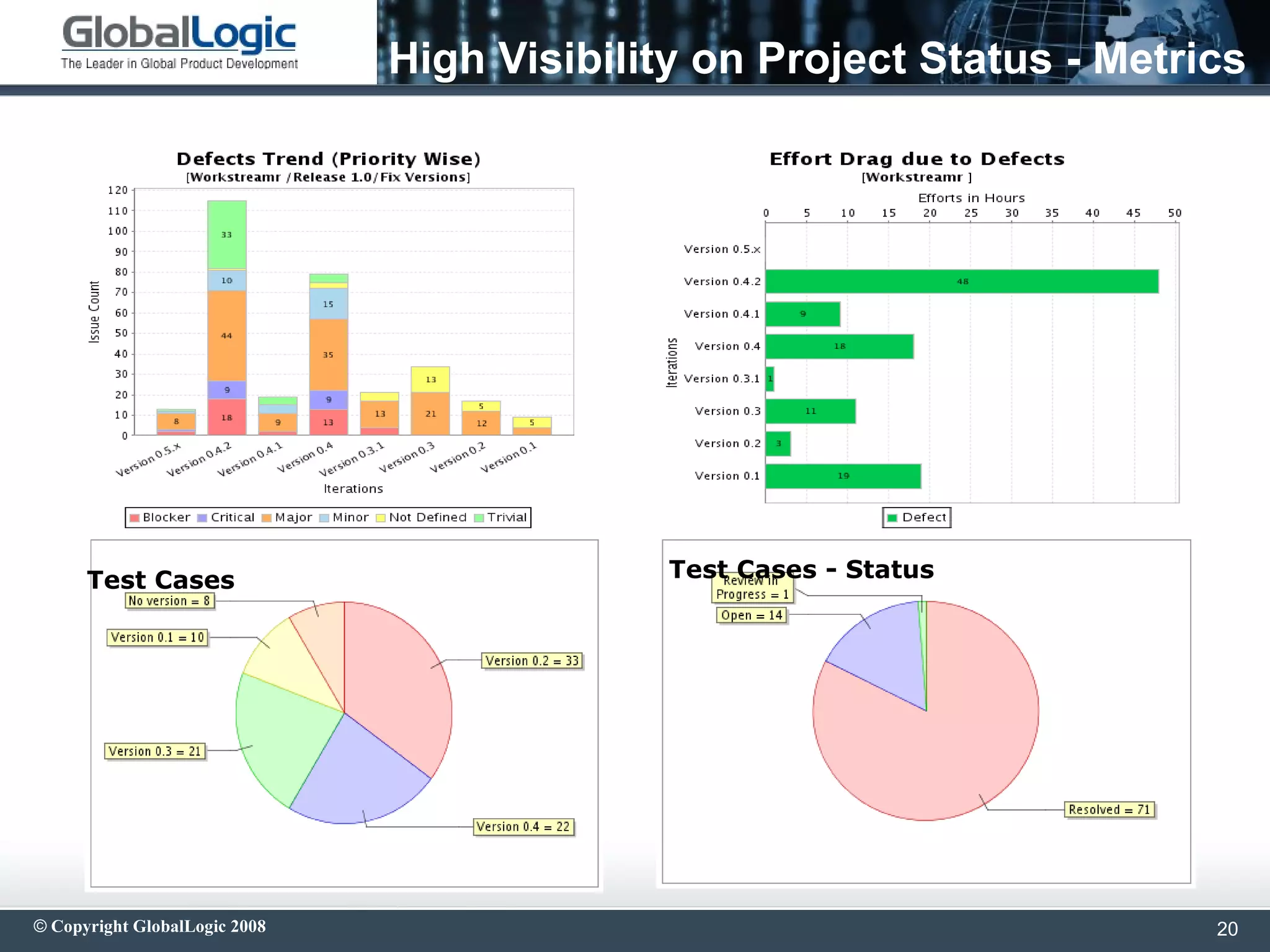
Task: Click the Trivial legend color swatch
Action: [x=479, y=518]
